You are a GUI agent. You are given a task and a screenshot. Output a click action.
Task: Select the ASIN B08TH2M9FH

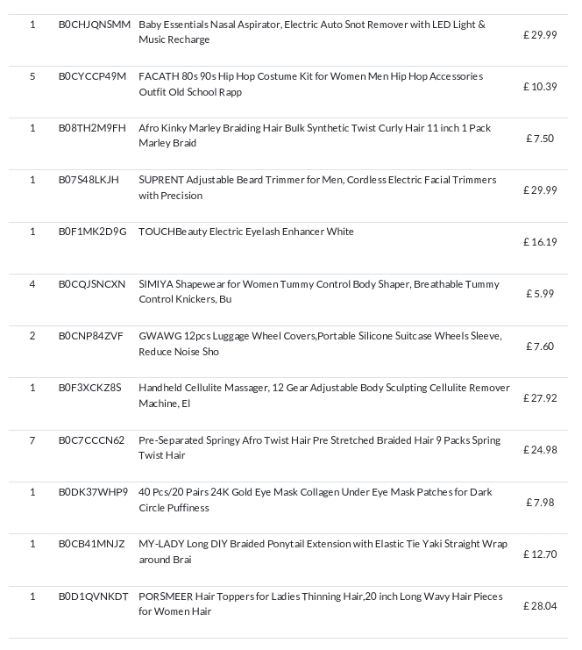pos(92,128)
